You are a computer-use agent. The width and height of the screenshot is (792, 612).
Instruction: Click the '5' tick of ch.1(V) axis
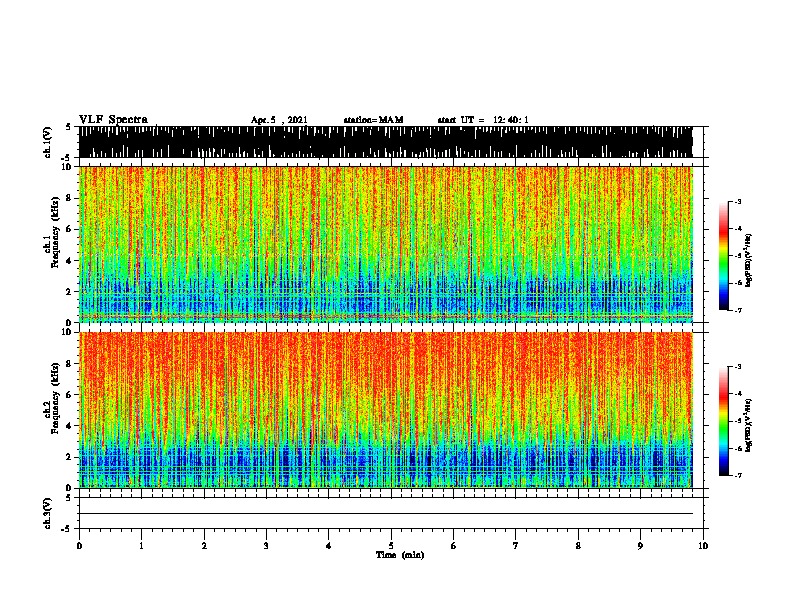(68, 127)
